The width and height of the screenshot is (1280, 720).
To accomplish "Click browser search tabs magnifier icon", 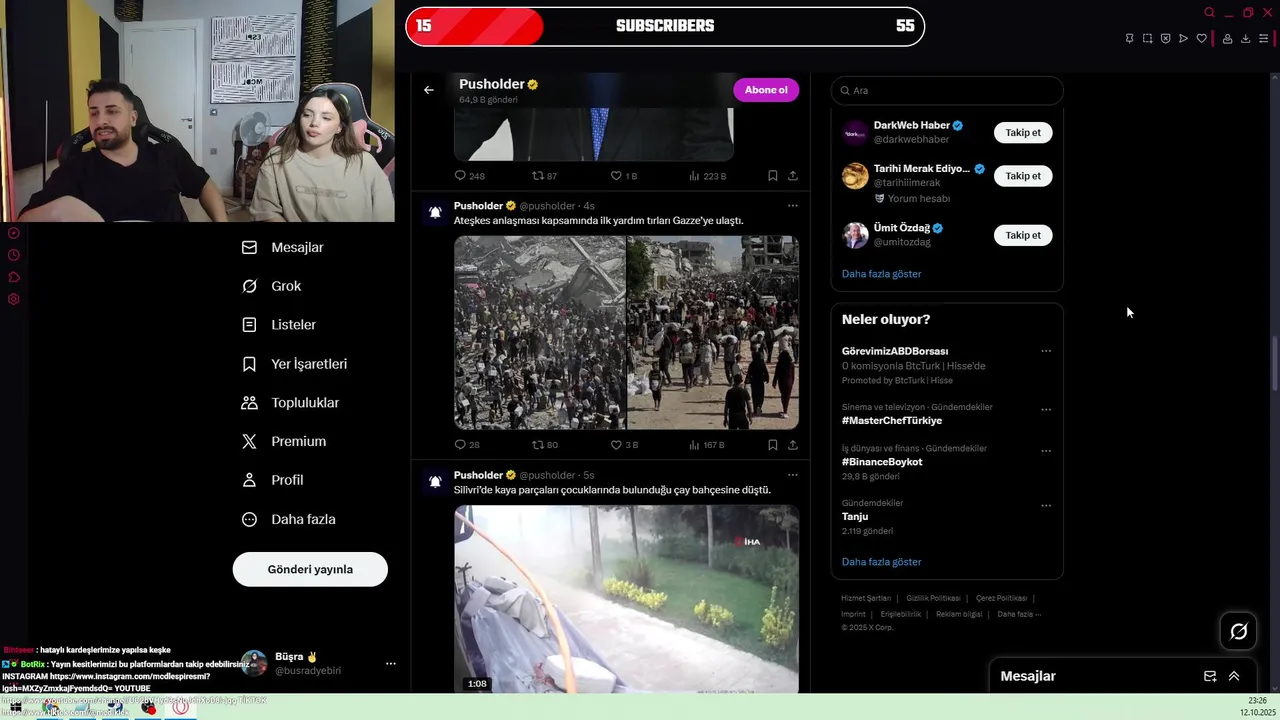I will click(1210, 13).
